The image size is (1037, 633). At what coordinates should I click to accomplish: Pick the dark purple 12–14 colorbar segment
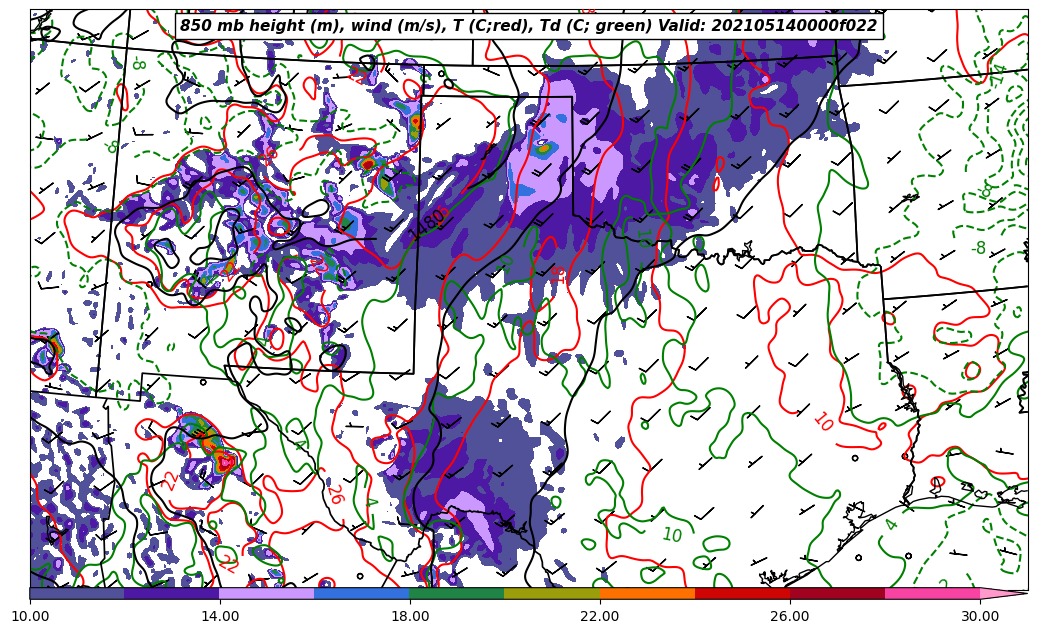(x=172, y=593)
